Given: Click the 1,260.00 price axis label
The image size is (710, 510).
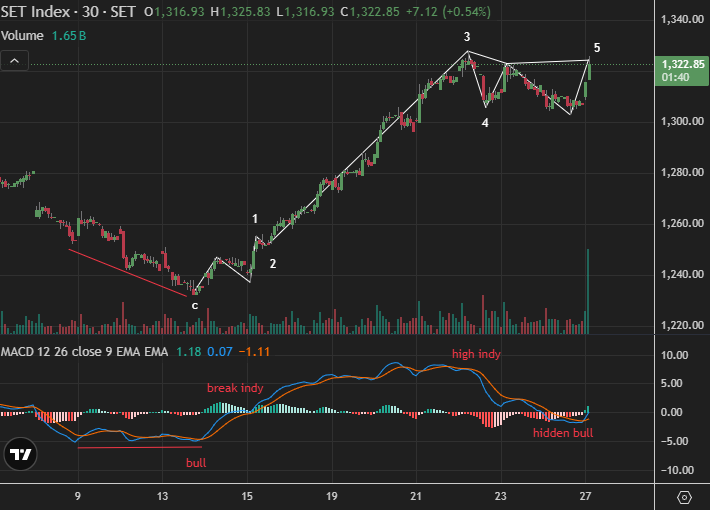Looking at the screenshot, I should 682,223.
